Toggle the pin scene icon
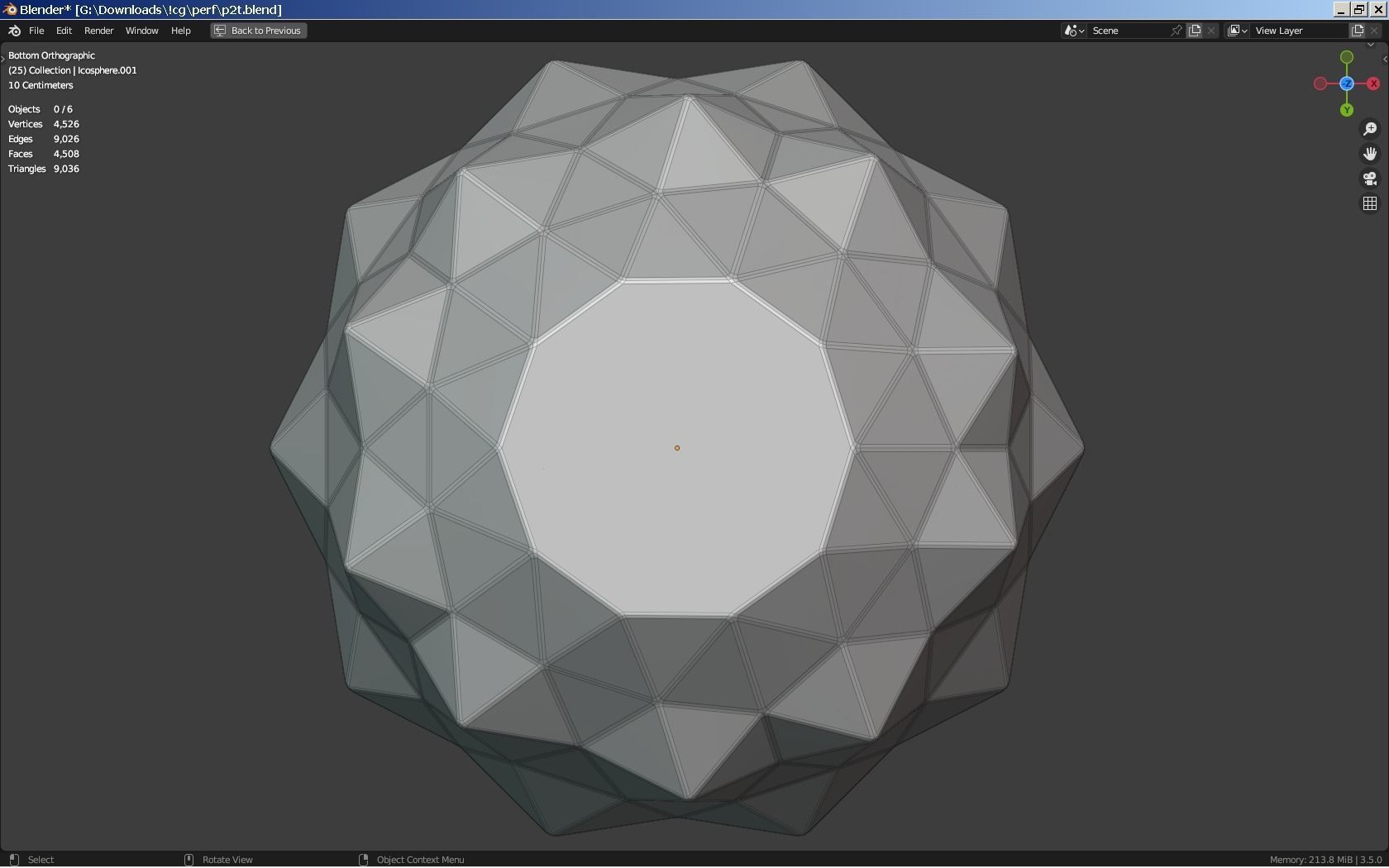 tap(1176, 31)
